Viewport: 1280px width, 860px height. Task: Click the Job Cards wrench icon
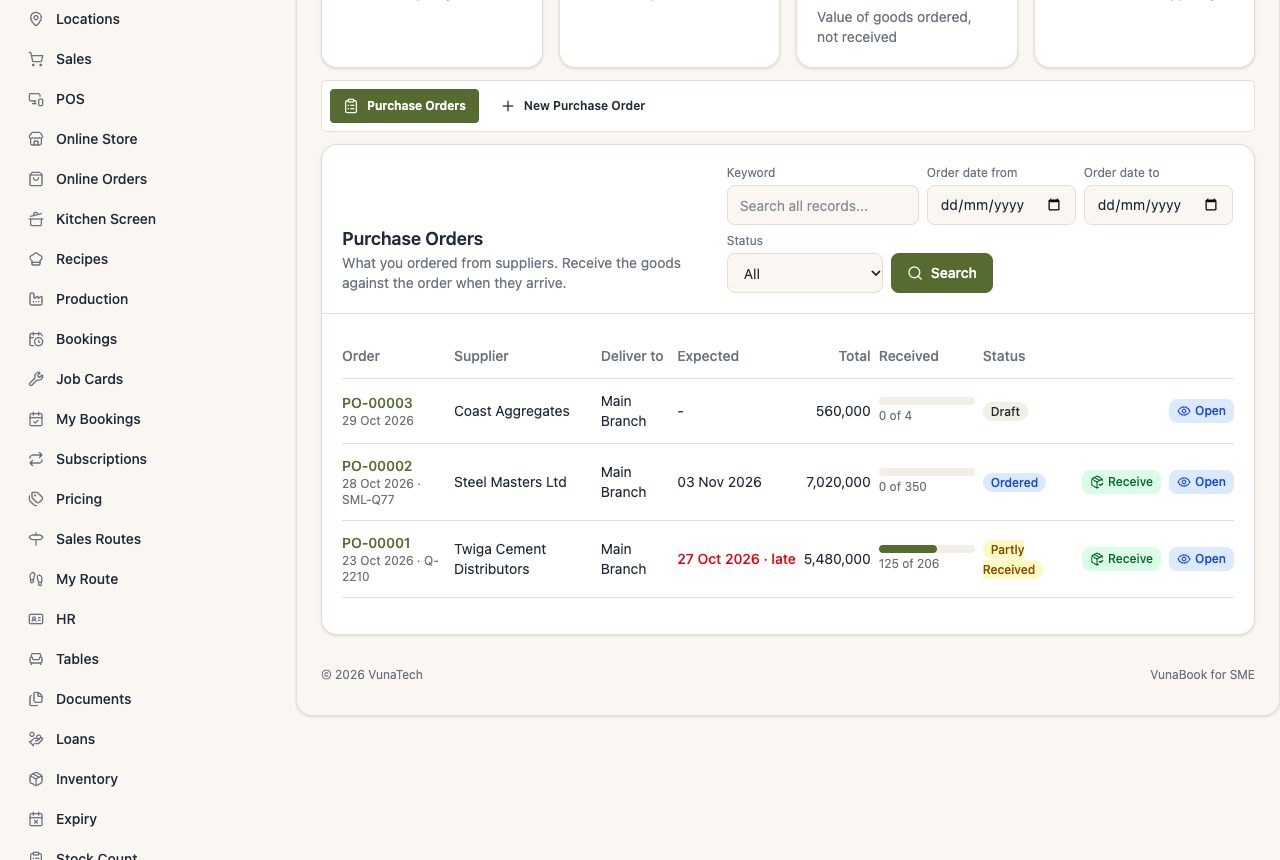tap(36, 379)
